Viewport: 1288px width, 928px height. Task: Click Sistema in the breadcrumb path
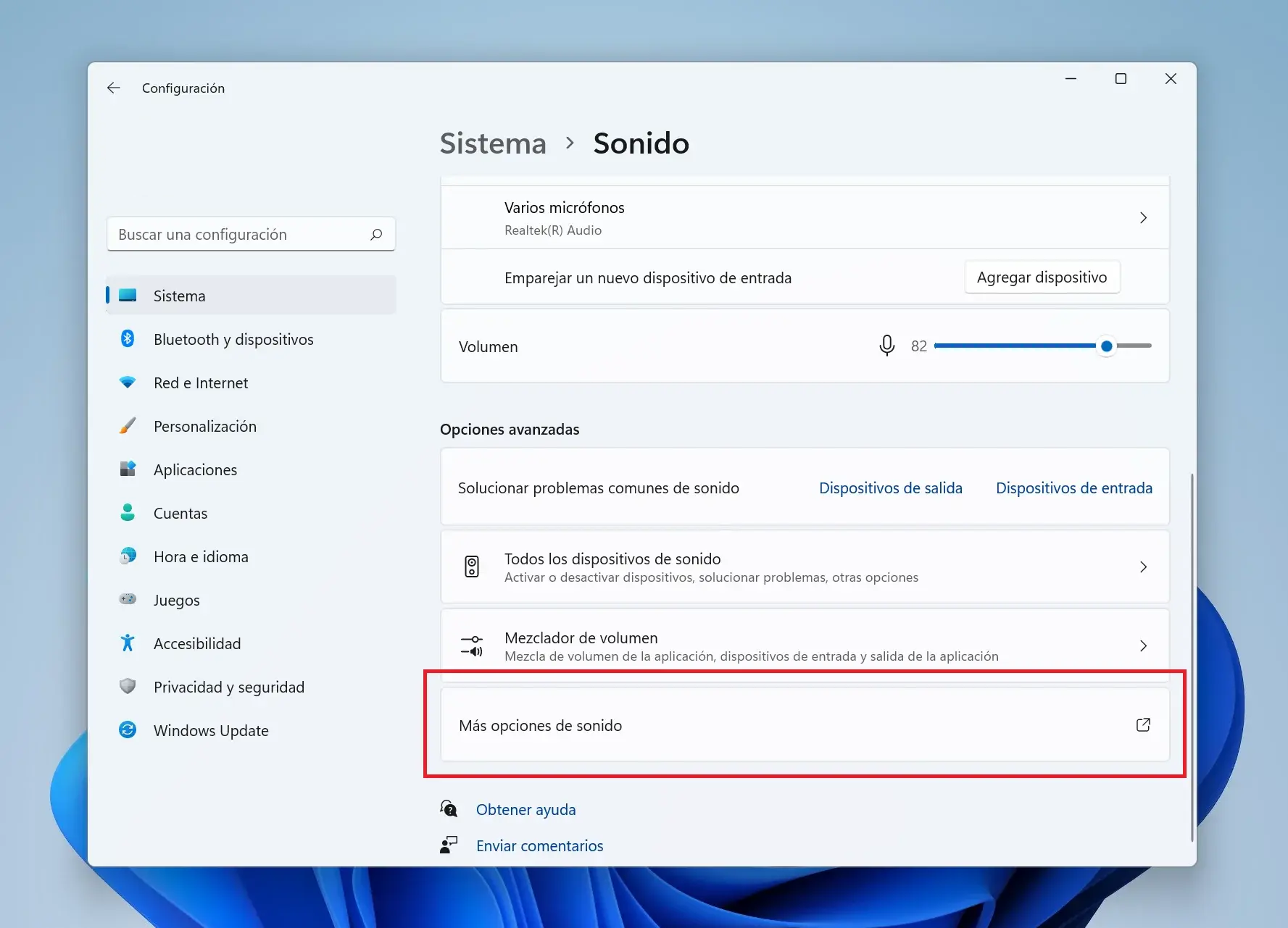tap(493, 143)
